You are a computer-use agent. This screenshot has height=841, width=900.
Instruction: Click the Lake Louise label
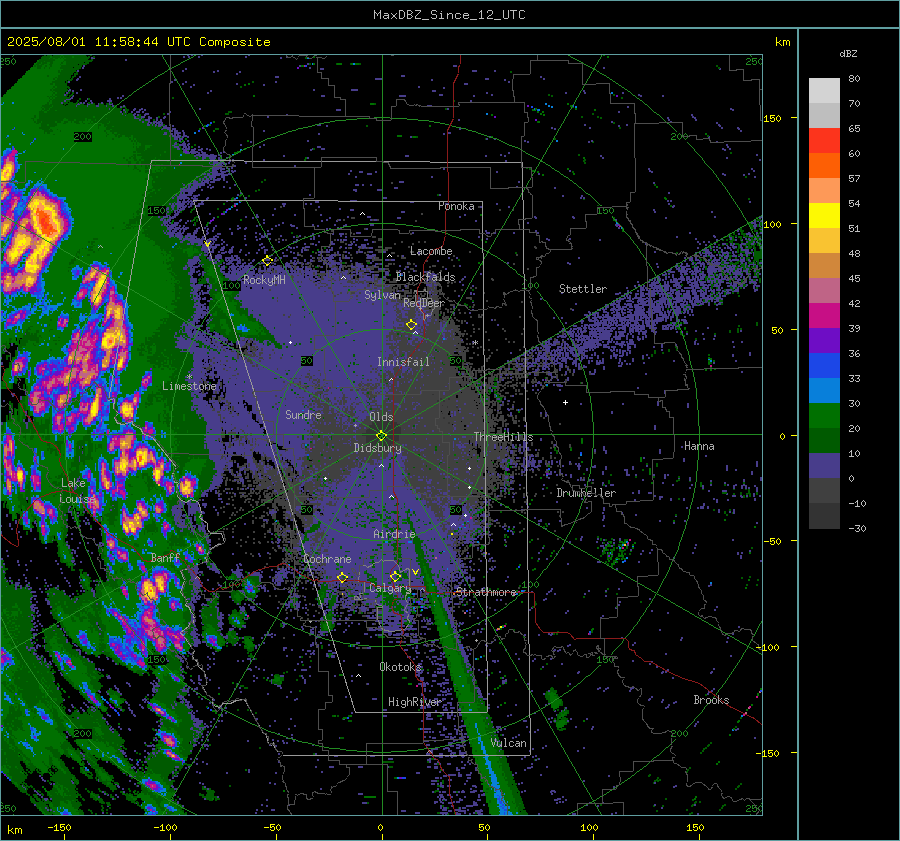[x=77, y=491]
